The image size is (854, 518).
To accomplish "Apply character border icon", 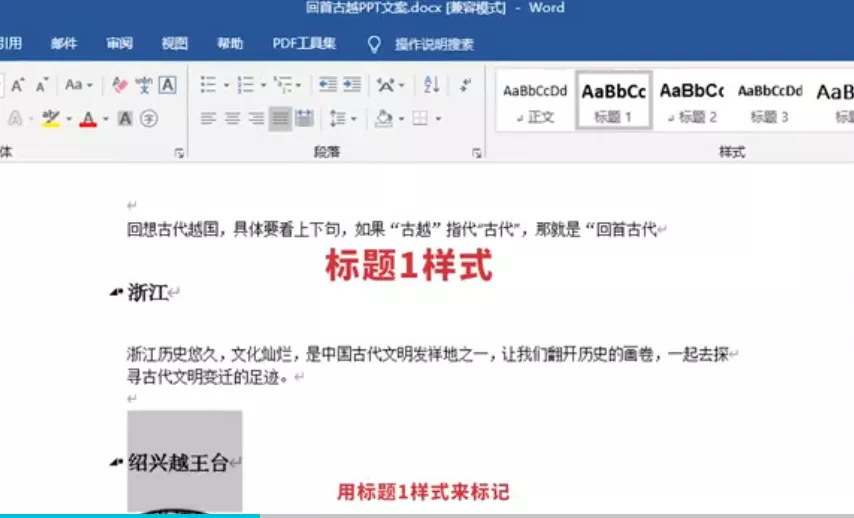I will (167, 85).
